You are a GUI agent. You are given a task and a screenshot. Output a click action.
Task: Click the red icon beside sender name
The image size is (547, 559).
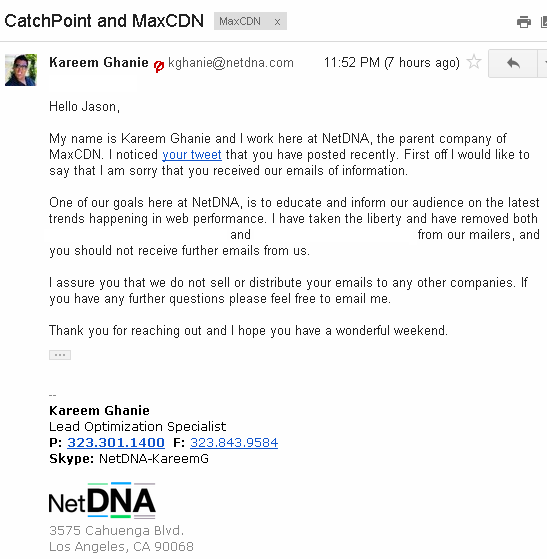coord(159,66)
